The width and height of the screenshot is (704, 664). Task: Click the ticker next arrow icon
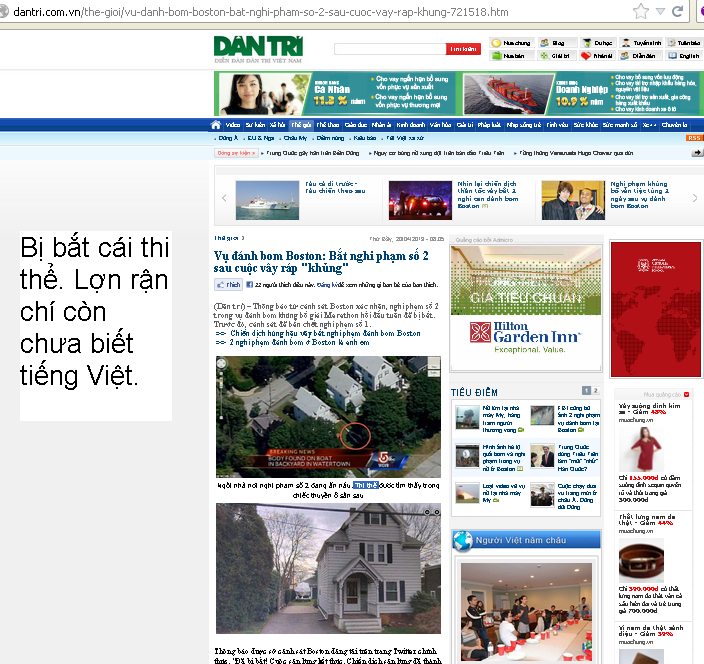tap(697, 153)
